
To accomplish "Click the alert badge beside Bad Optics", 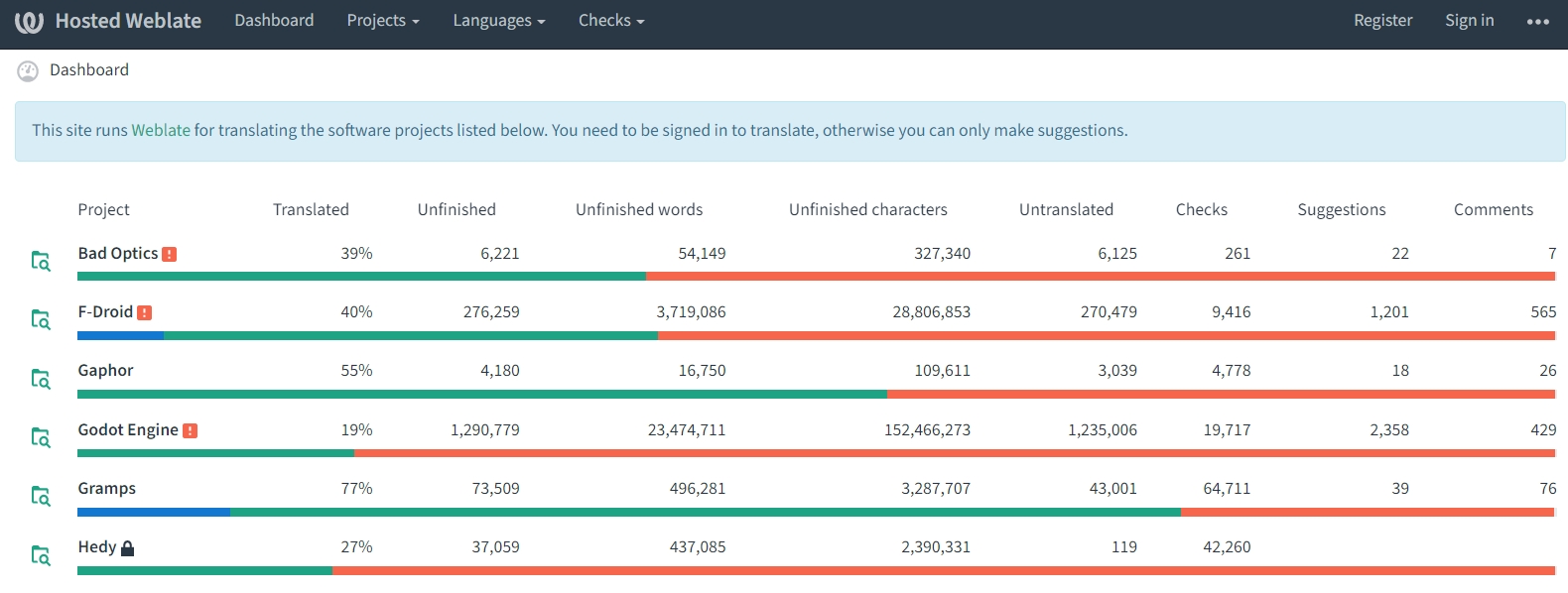I will [x=170, y=254].
